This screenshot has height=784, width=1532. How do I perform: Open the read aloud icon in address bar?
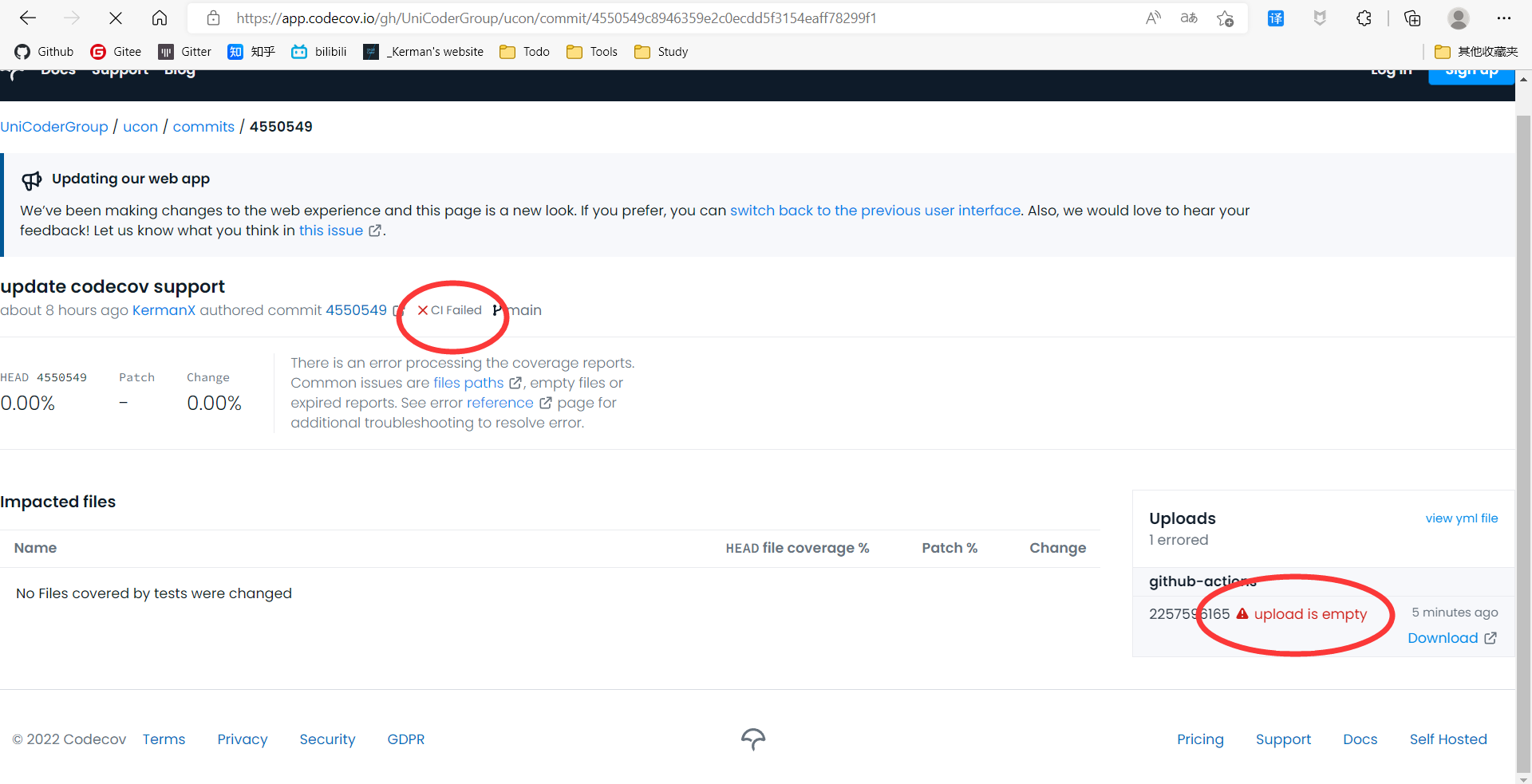point(1153,18)
